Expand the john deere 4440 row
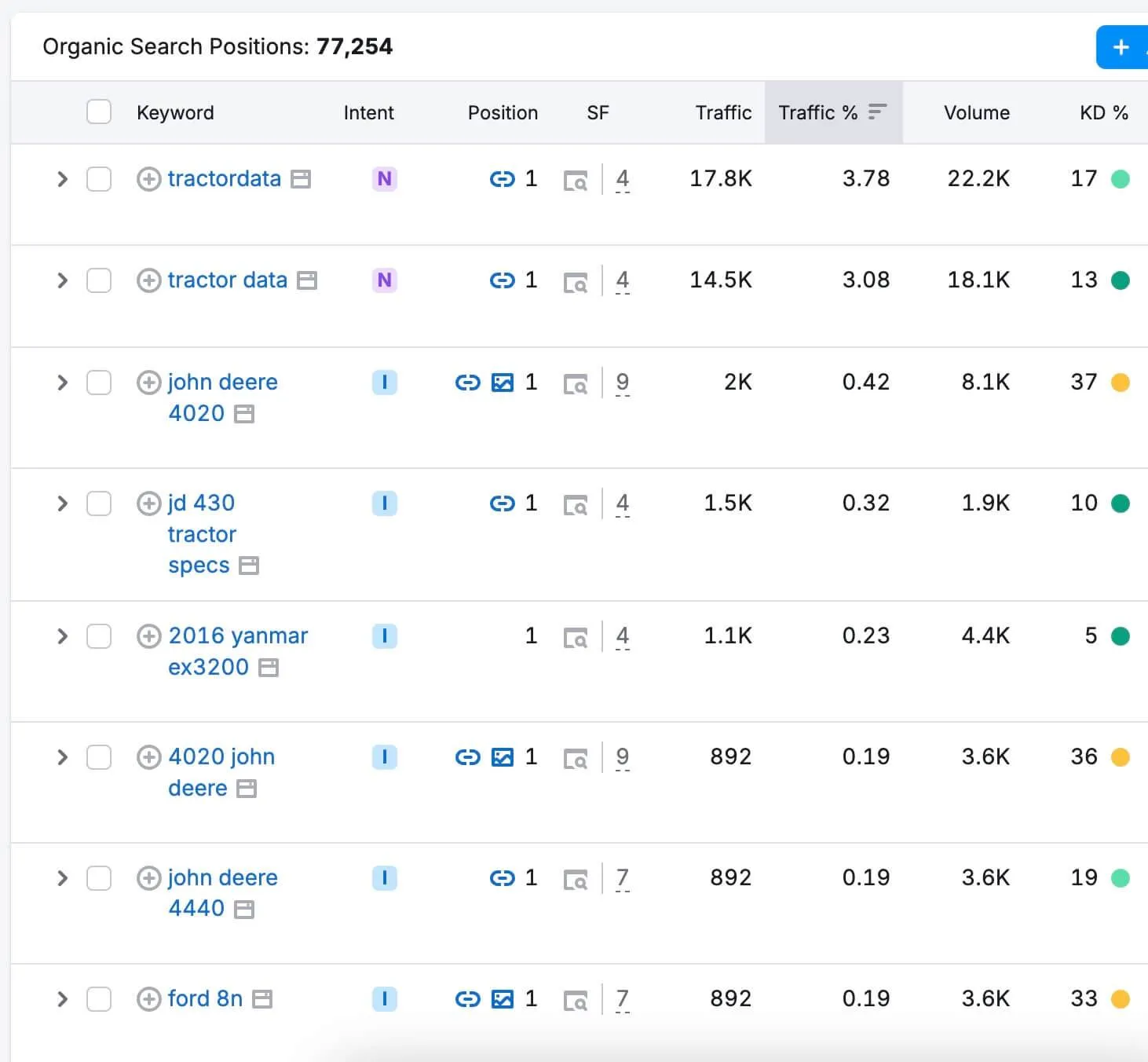Screen dimensions: 1148x1062 (63, 878)
